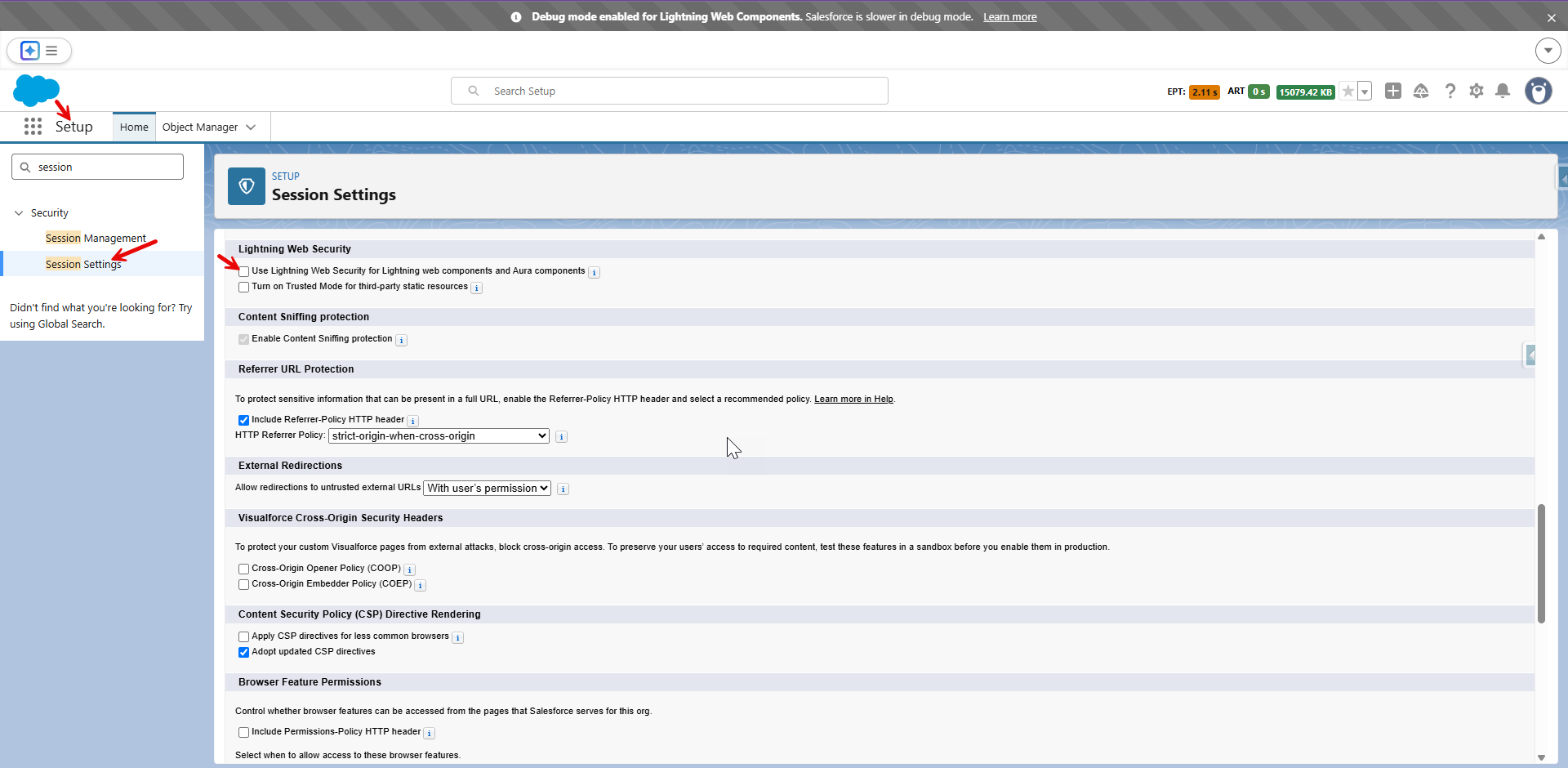1568x768 pixels.
Task: Collapse the Security tree section
Action: click(x=19, y=213)
